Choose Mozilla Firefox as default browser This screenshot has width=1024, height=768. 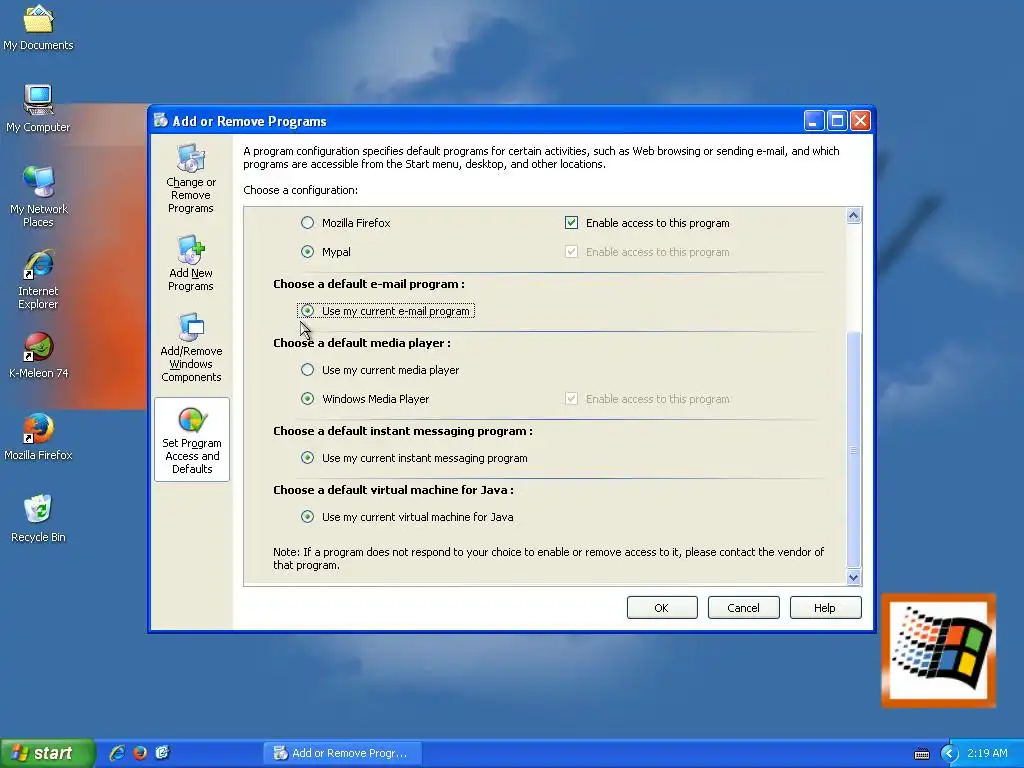click(x=307, y=223)
